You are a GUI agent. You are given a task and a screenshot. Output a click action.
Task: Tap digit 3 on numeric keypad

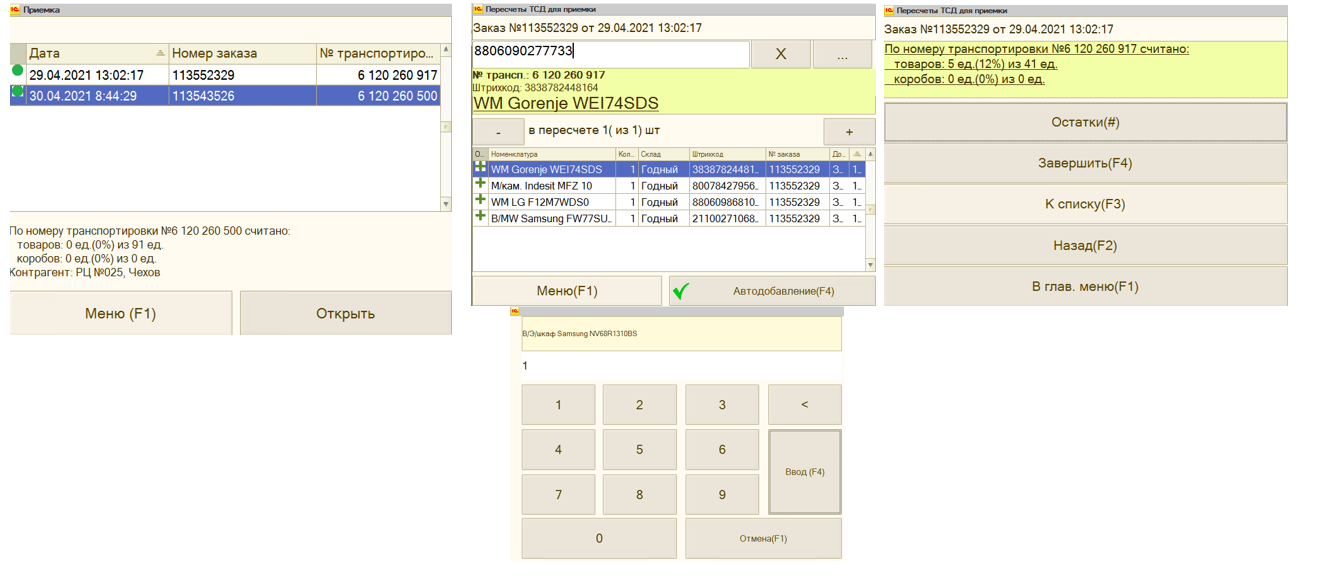(722, 405)
